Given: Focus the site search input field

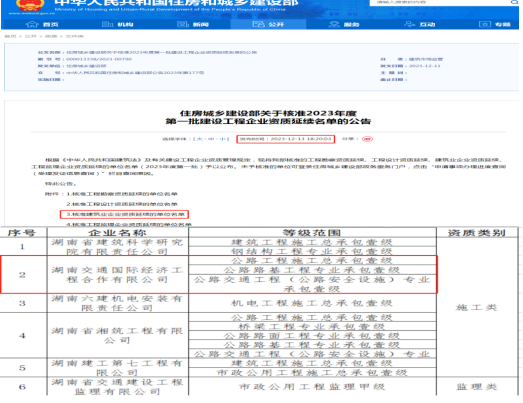Looking at the screenshot, I should tap(440, 2).
